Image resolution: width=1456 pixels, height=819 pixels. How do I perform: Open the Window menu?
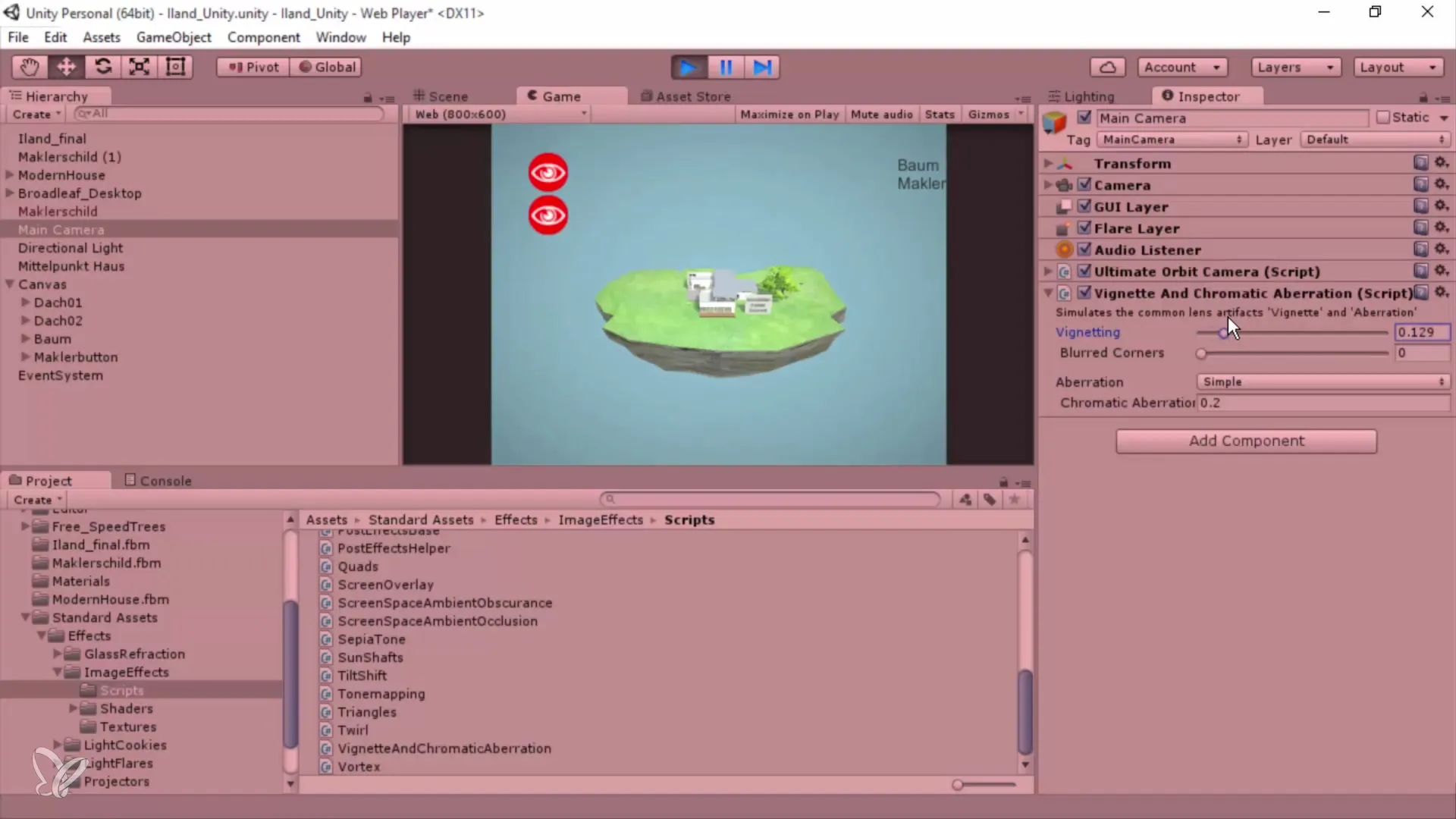click(340, 37)
